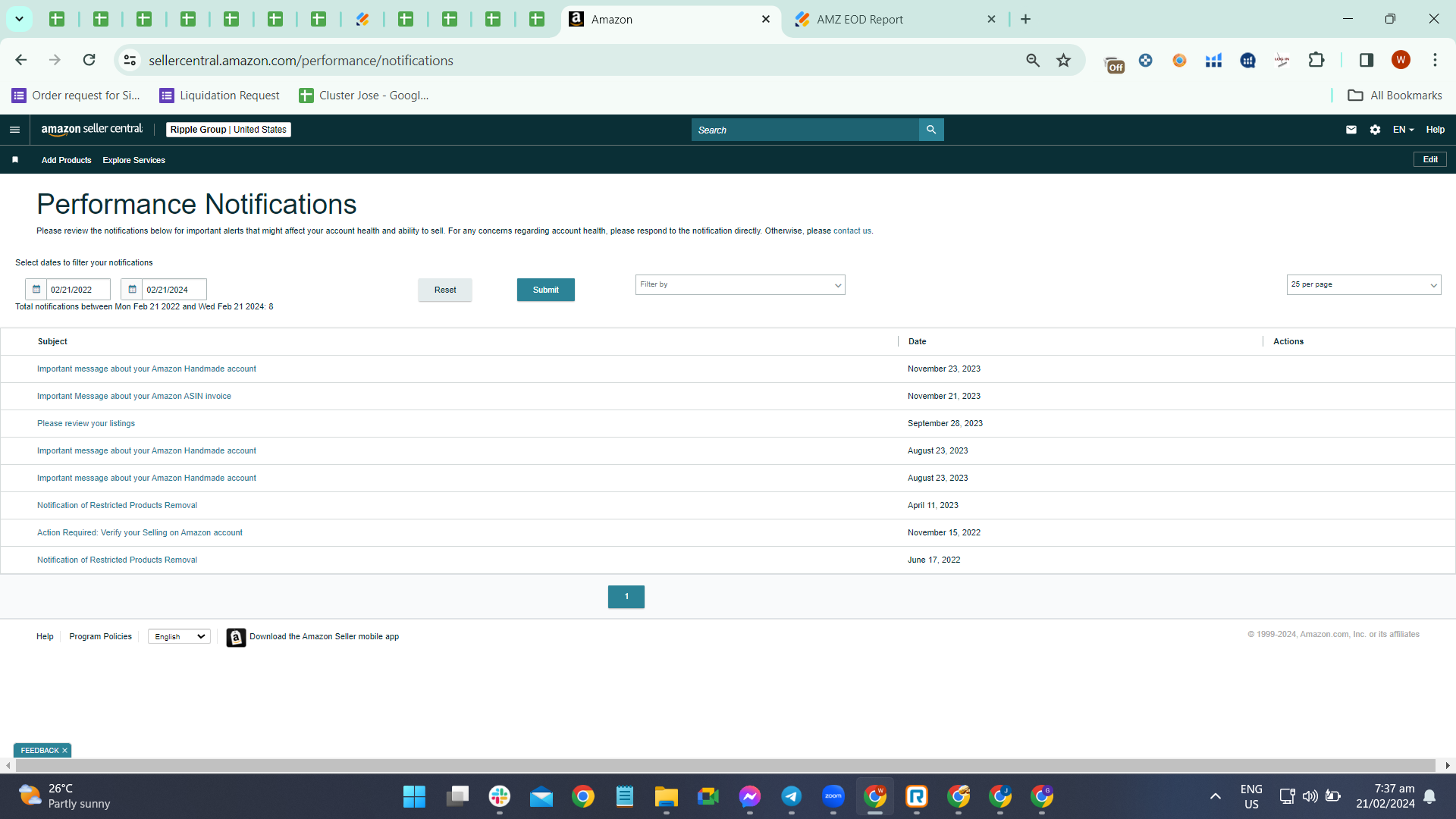The height and width of the screenshot is (819, 1456).
Task: Open the June 17 Restricted Products Removal notification
Action: pos(117,560)
